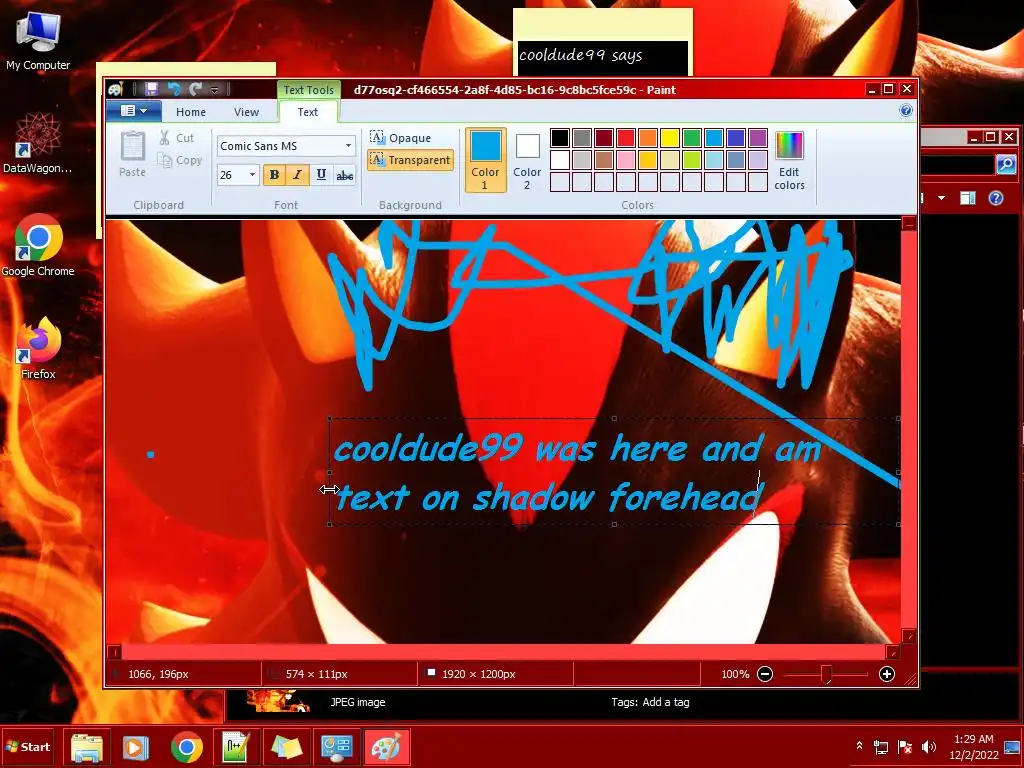The width and height of the screenshot is (1024, 768).
Task: Click the Paste clipboard button
Action: click(x=133, y=154)
